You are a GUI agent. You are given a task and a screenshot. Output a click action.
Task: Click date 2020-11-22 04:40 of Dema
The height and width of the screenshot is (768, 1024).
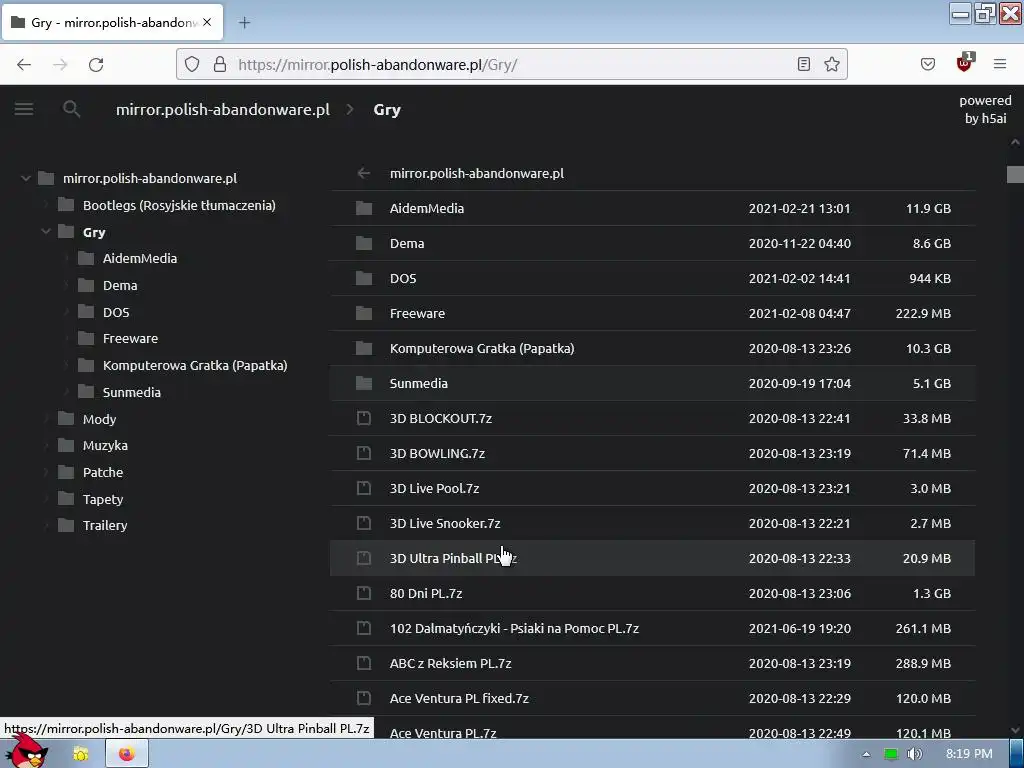tap(799, 244)
